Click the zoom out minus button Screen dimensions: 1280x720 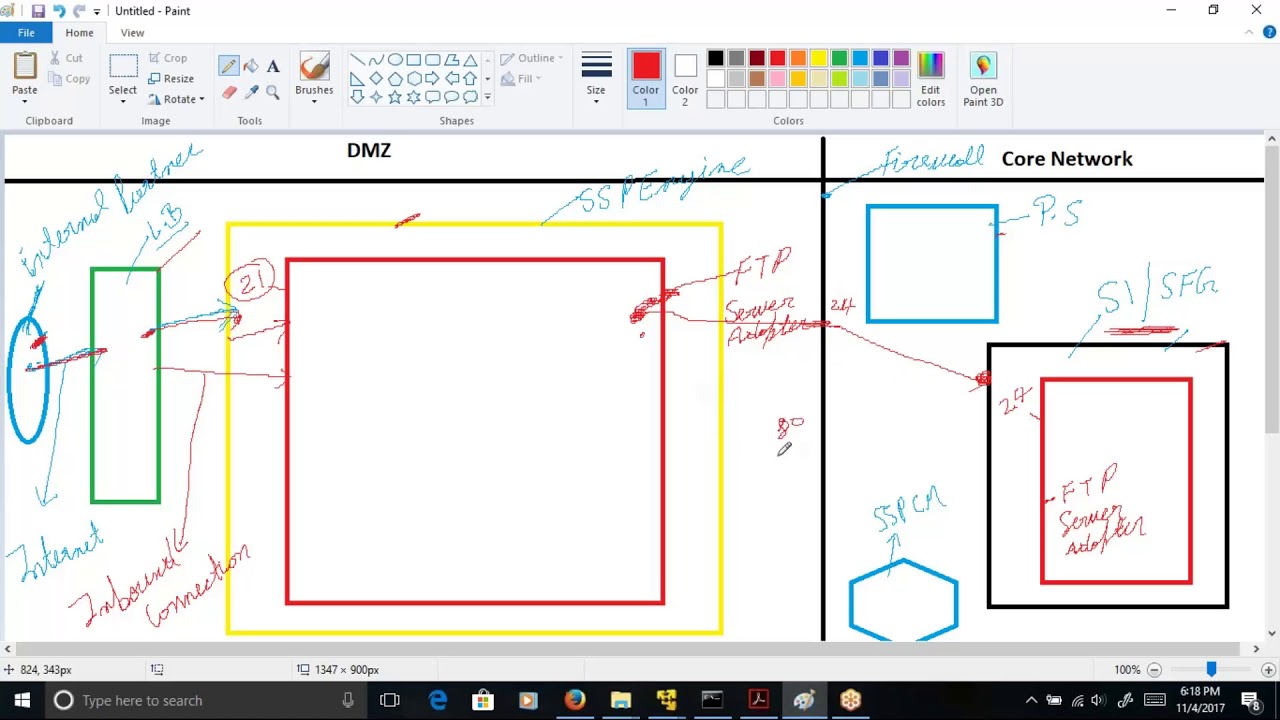tap(1155, 670)
